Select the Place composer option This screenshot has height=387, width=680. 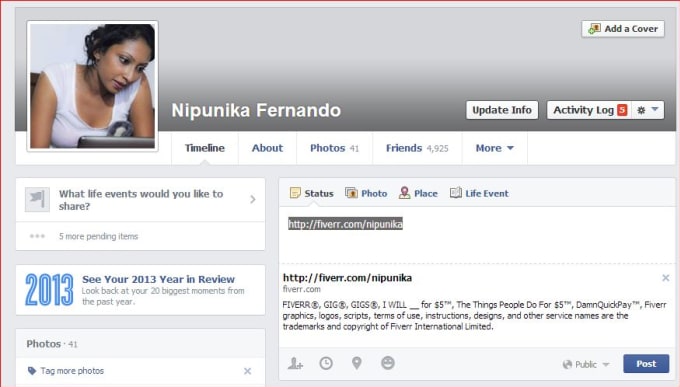pos(418,193)
